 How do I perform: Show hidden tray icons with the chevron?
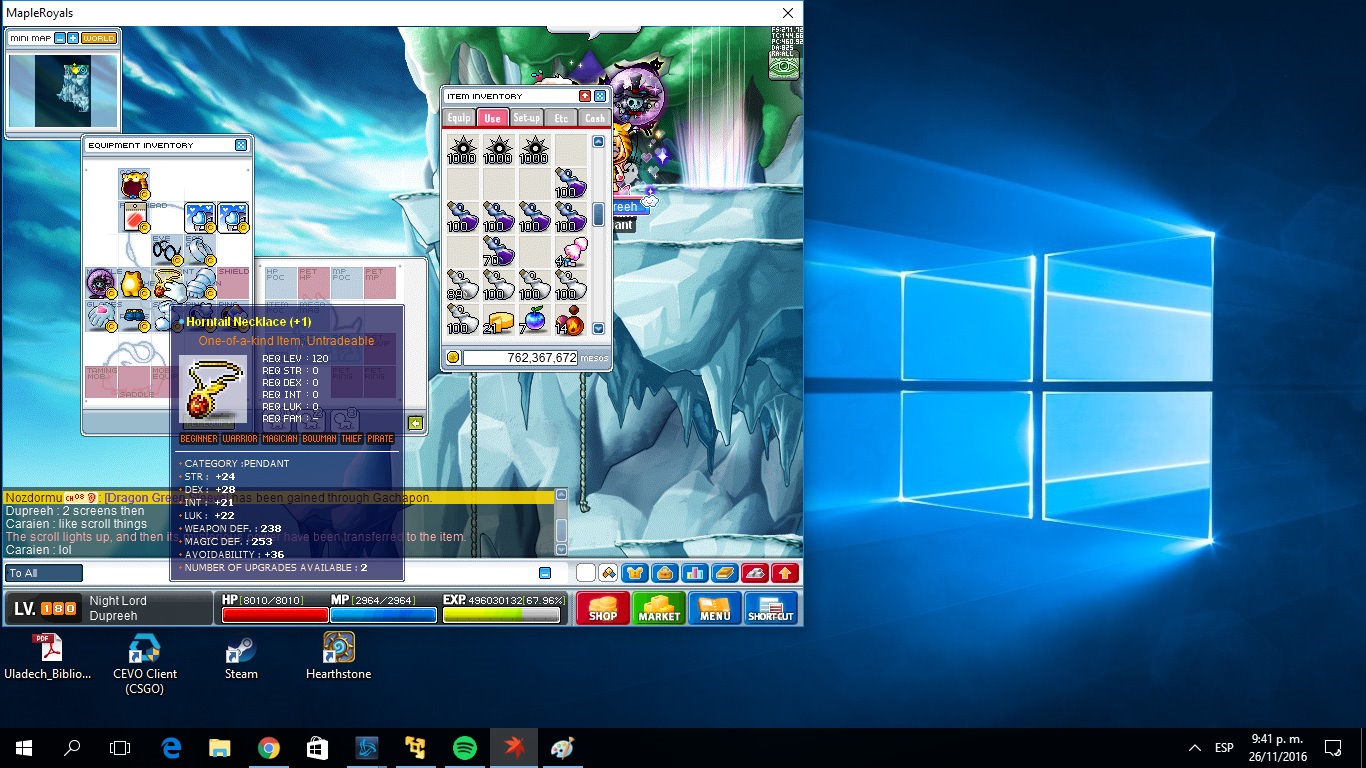point(1195,747)
